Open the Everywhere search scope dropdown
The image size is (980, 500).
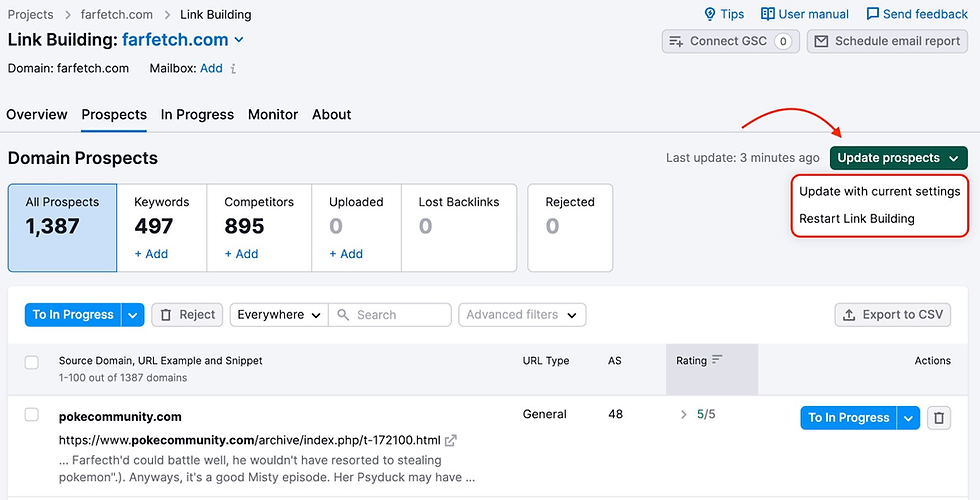click(x=279, y=315)
